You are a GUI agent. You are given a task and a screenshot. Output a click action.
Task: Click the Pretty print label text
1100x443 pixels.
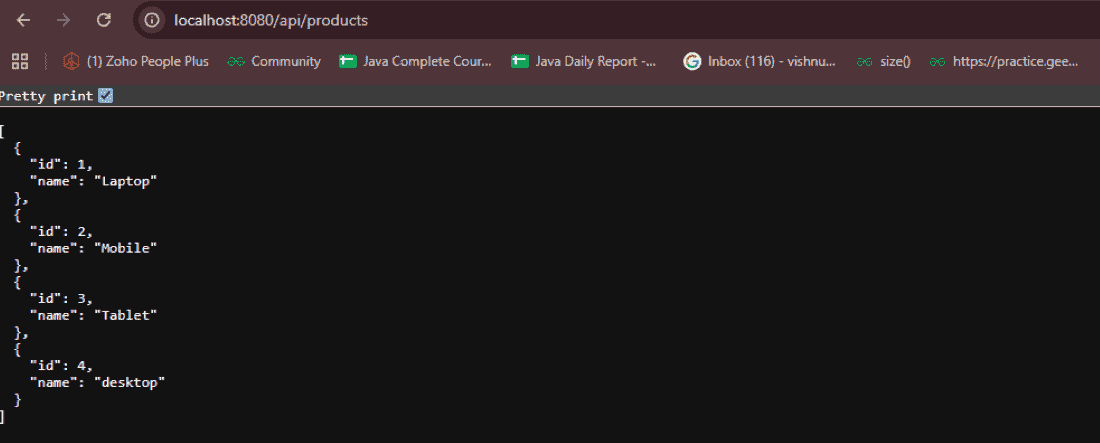point(46,96)
